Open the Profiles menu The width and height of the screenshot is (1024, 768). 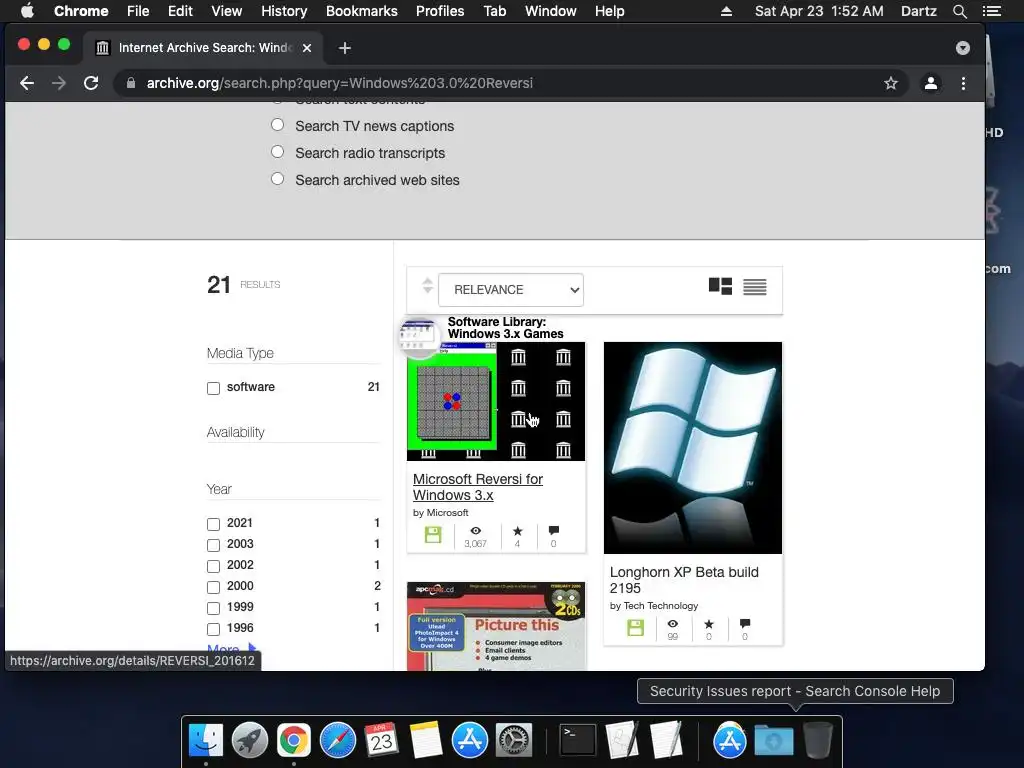tap(440, 11)
